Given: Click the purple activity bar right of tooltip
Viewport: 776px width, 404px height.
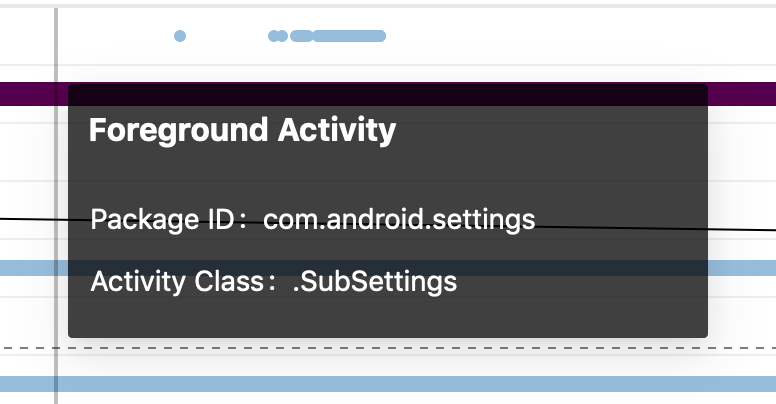Looking at the screenshot, I should tap(742, 94).
